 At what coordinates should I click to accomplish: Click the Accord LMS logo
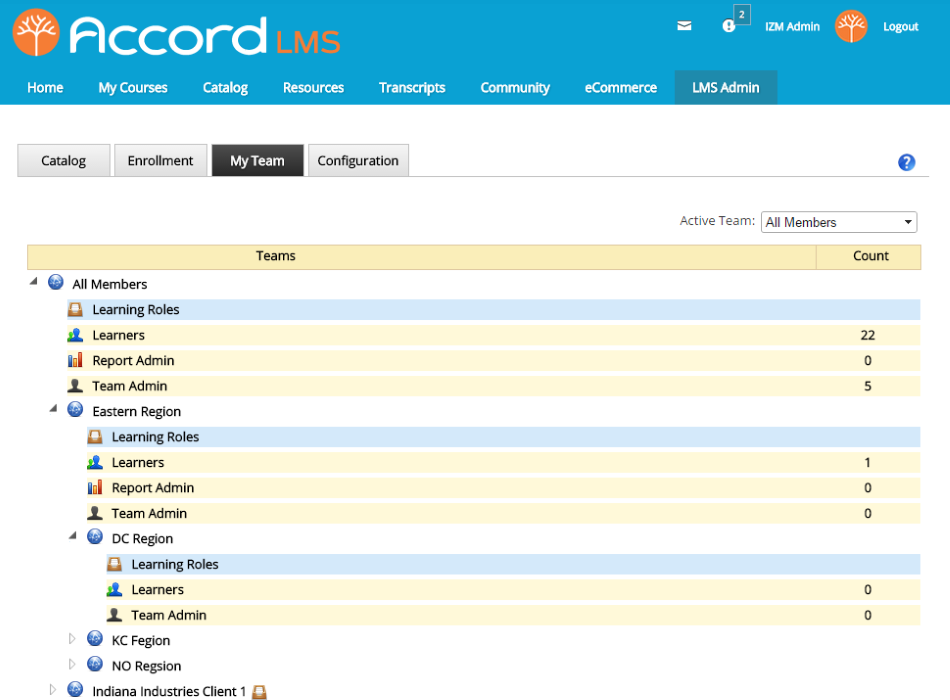tap(176, 35)
